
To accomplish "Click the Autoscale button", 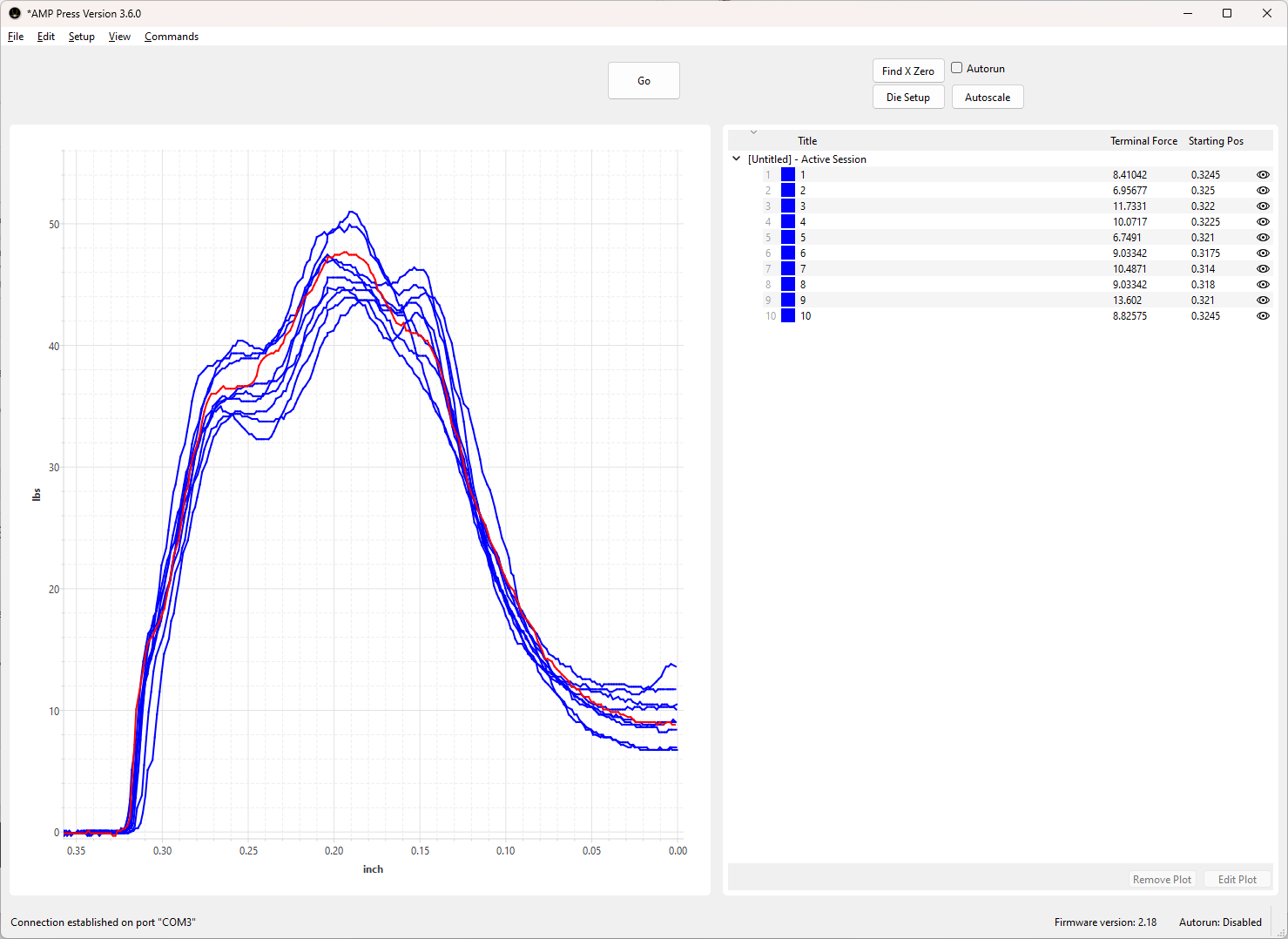I will point(988,98).
